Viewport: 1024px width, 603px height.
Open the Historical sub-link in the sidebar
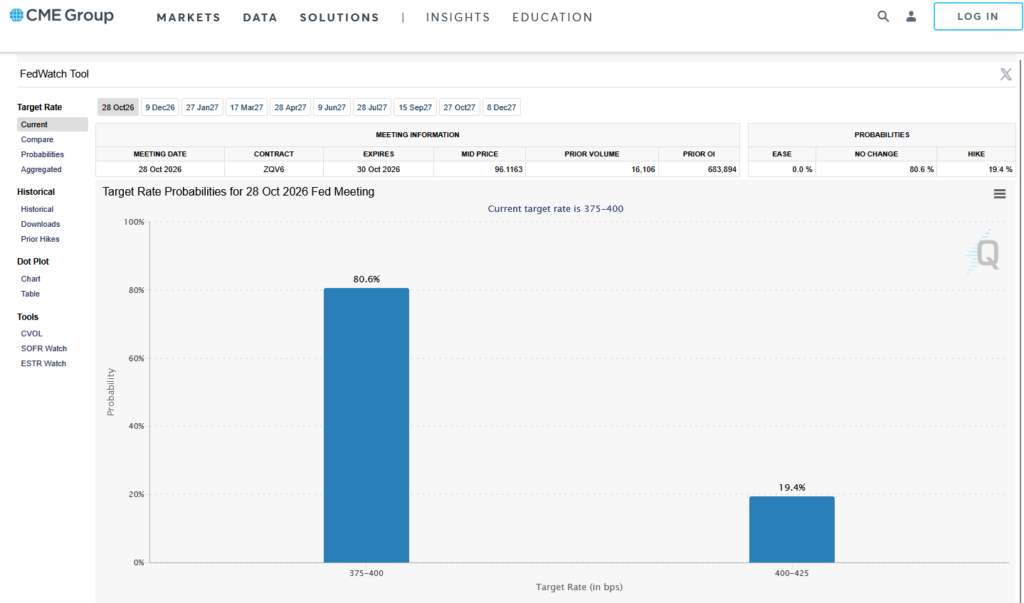[x=37, y=210]
